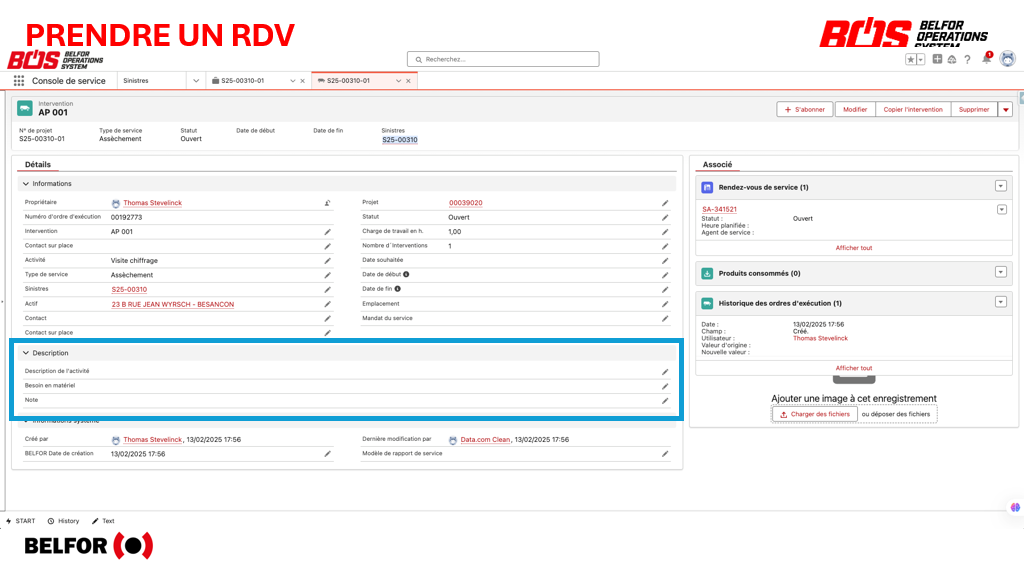Screen dimensions: 1024x576
Task: Open the favorites list dropdown arrow
Action: [921, 59]
